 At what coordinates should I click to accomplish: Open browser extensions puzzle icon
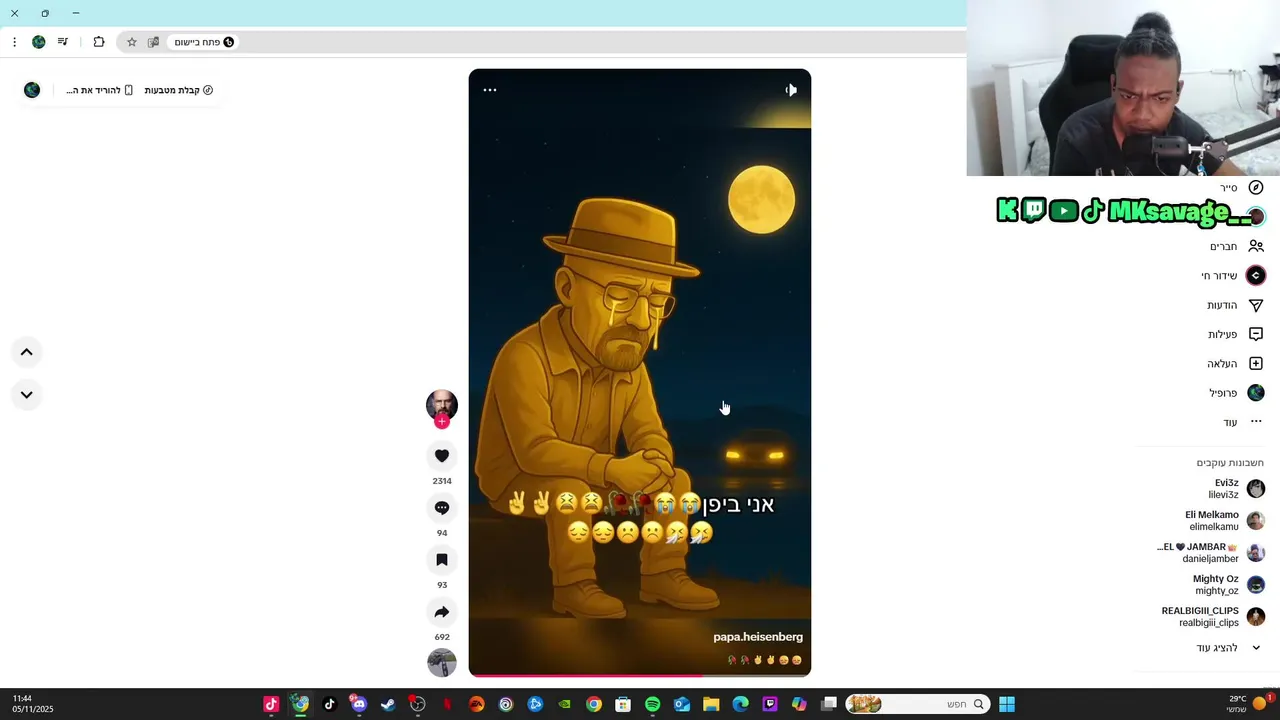(x=99, y=42)
